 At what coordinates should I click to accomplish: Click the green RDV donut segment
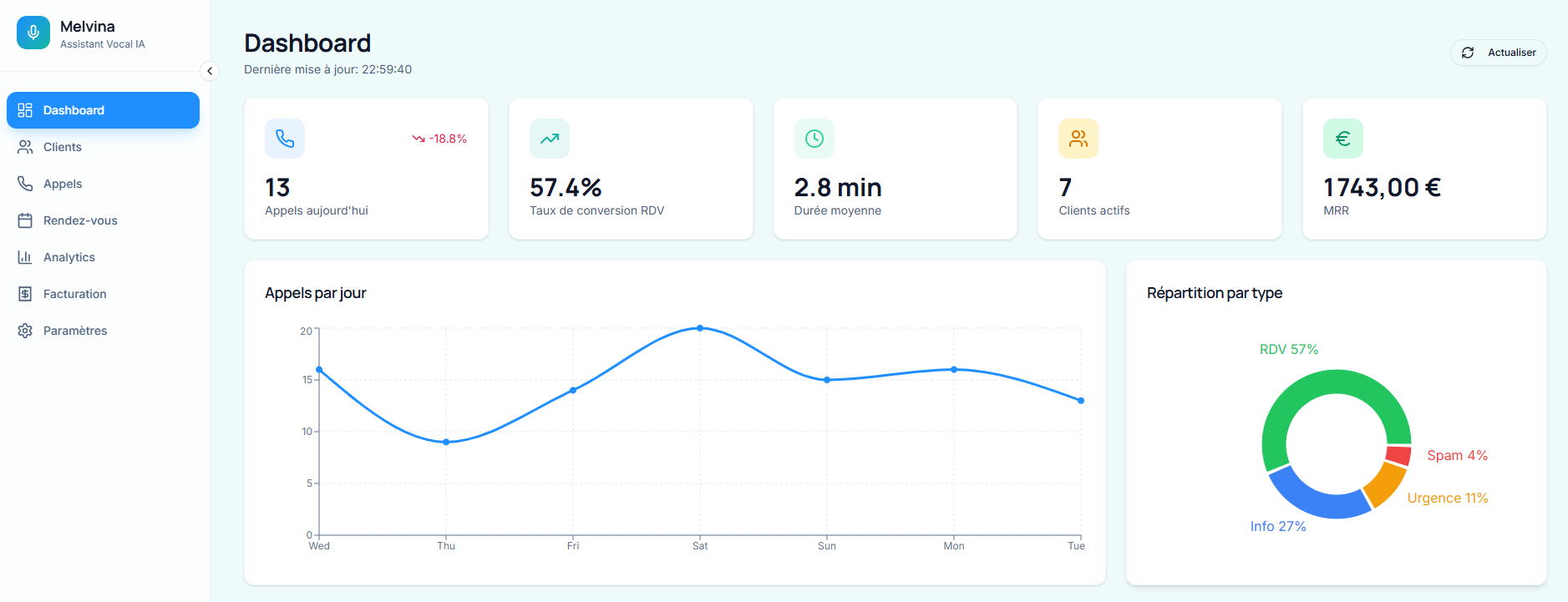1337,382
